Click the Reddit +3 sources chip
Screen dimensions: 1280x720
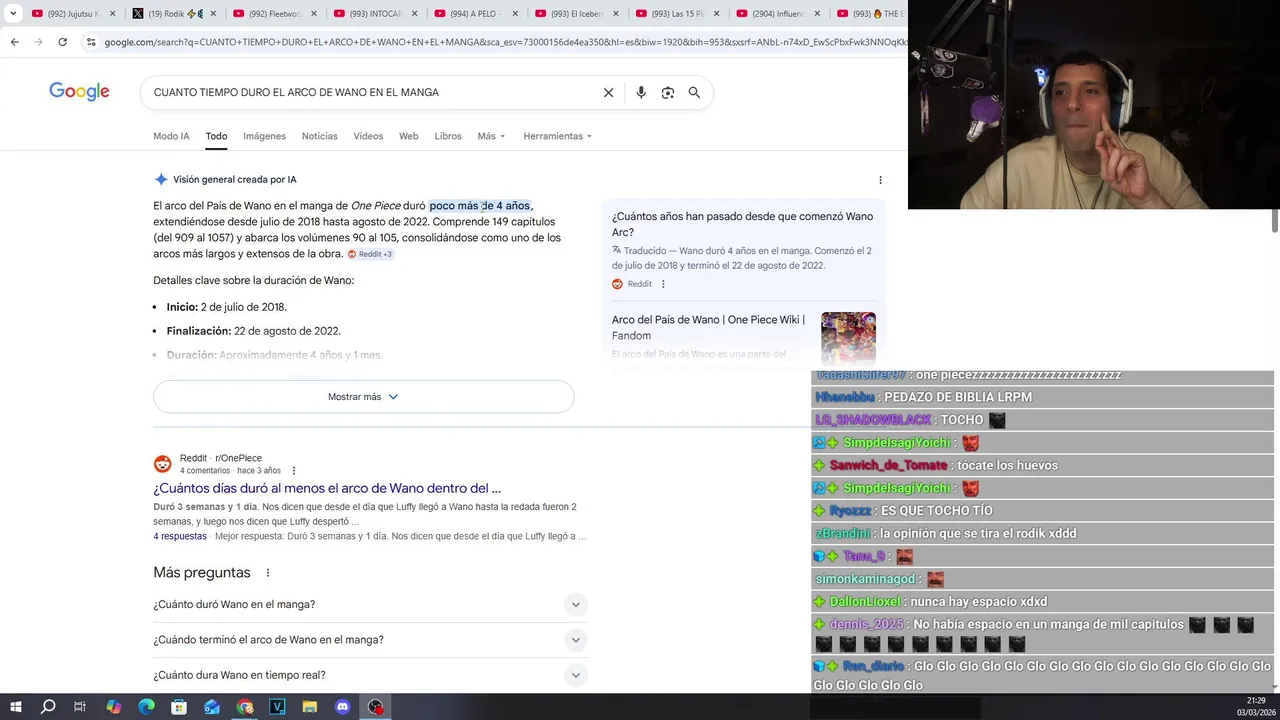click(370, 254)
